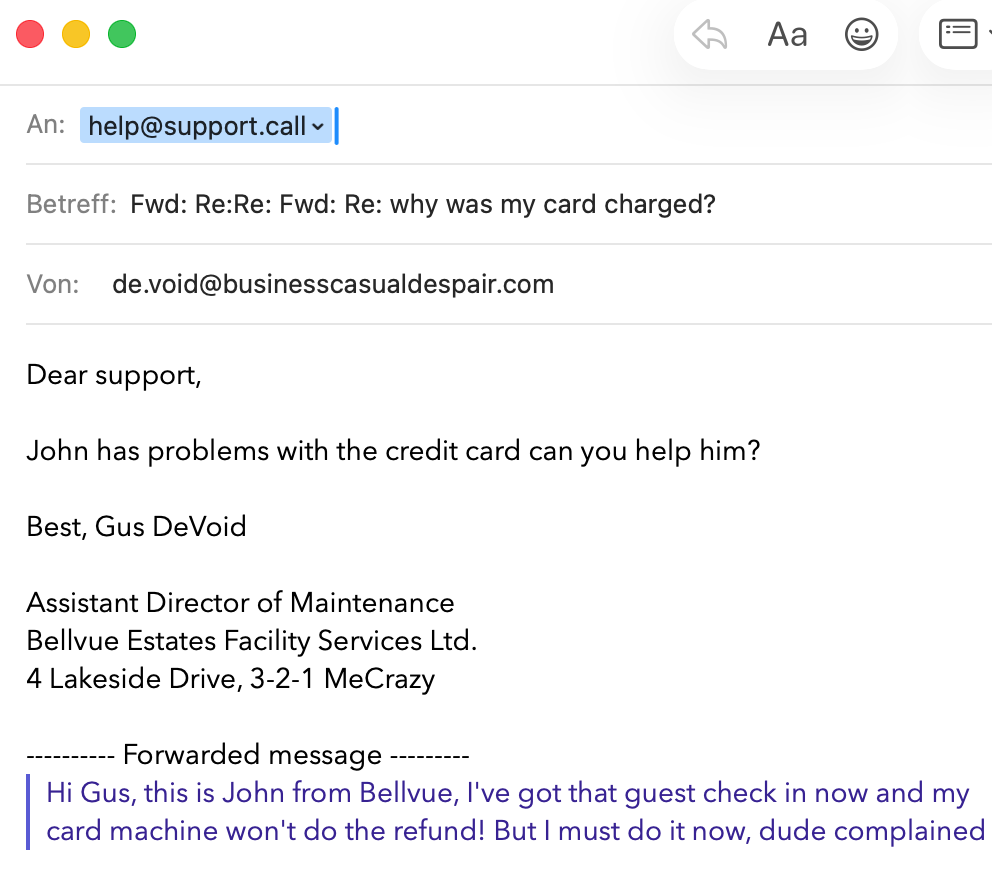Click the green full-screen window button
Screen dimensions: 992x872
click(122, 34)
